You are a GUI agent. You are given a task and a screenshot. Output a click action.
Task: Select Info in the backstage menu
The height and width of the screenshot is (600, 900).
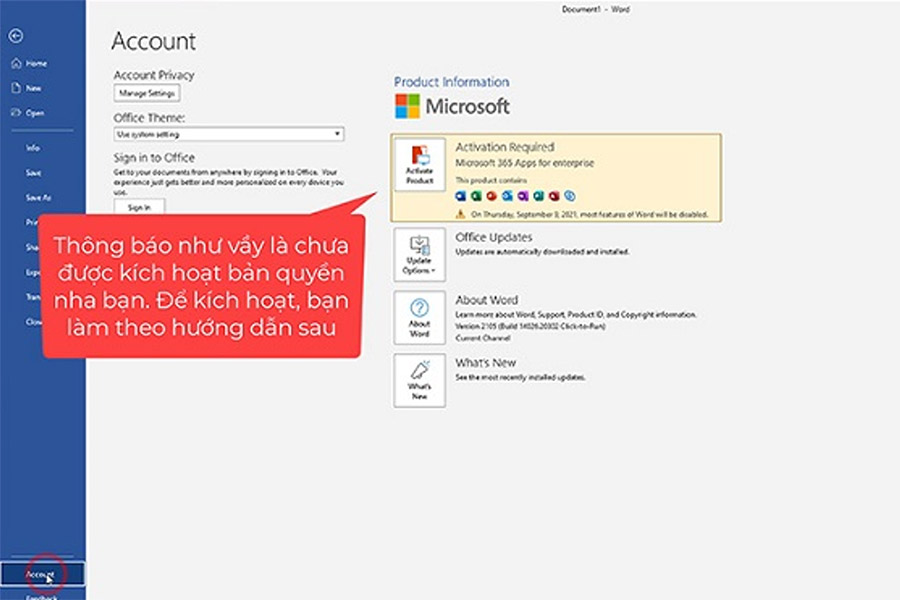tap(33, 147)
